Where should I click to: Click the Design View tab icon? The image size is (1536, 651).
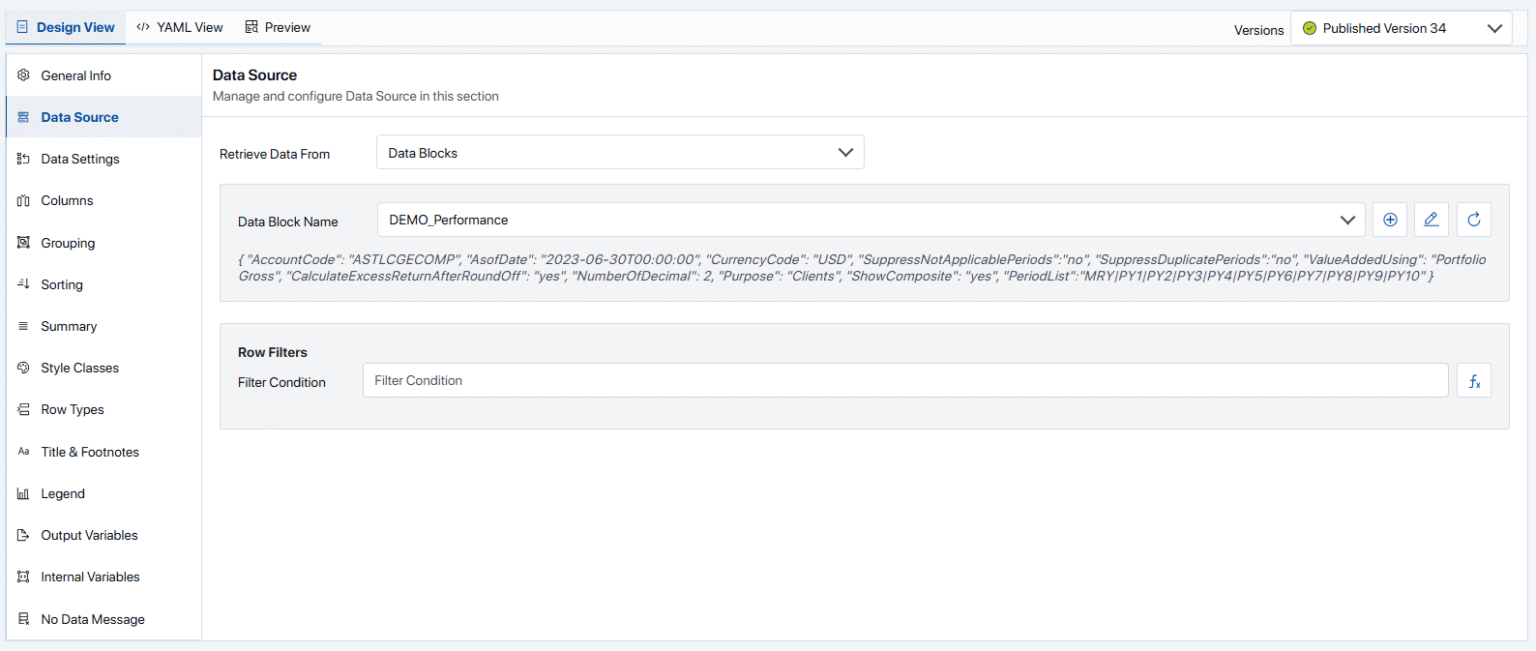pos(23,27)
